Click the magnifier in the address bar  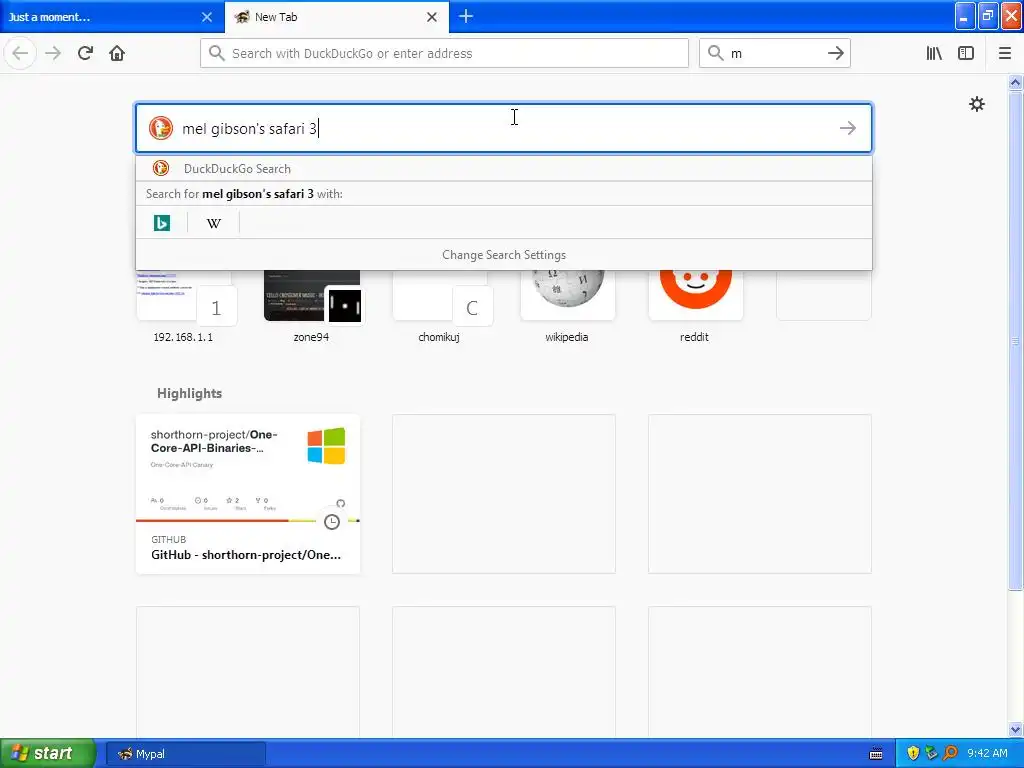(217, 53)
